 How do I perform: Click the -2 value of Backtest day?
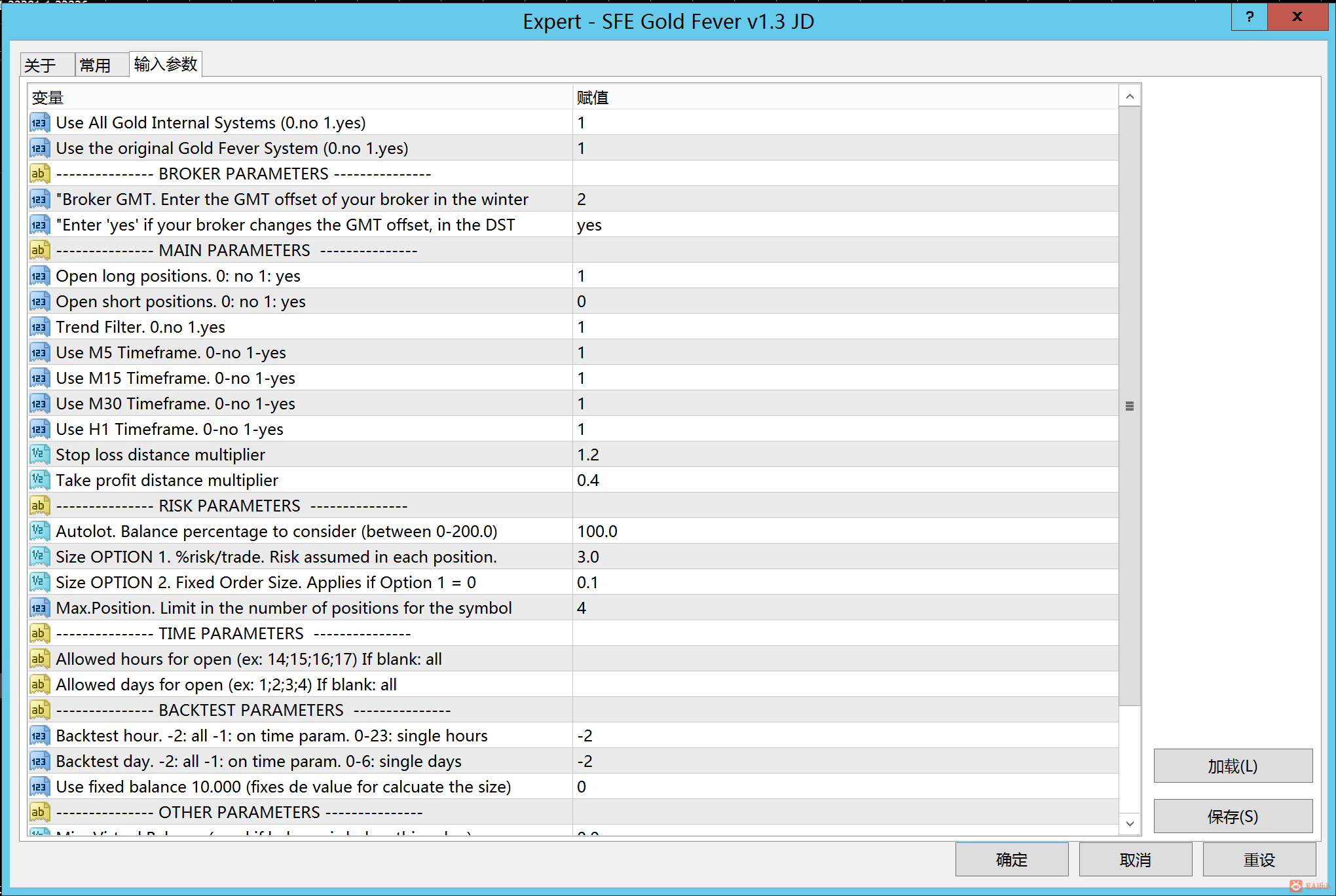coord(845,761)
